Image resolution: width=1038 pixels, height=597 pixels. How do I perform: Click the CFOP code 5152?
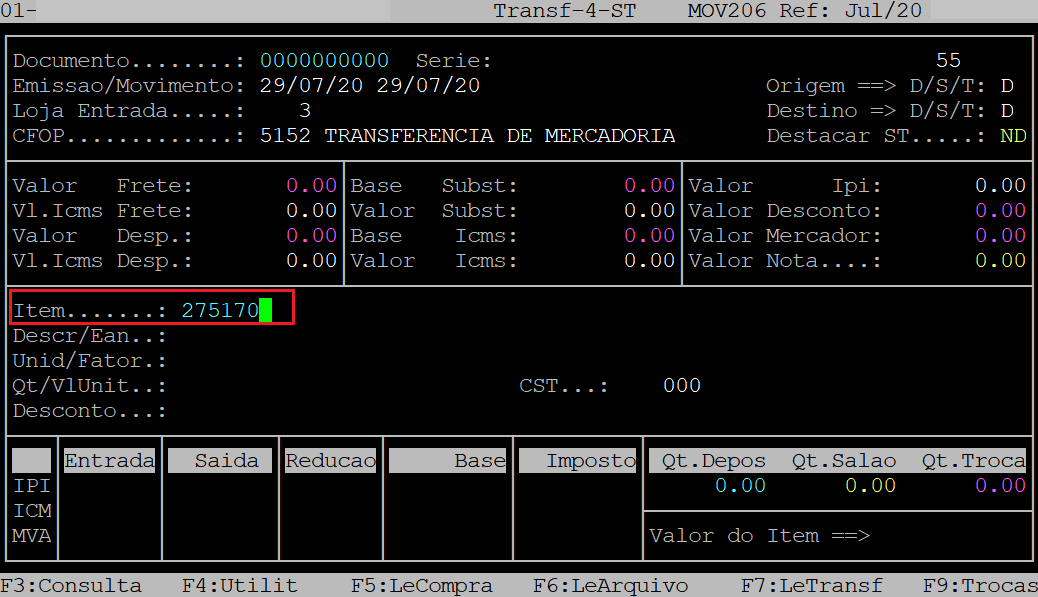click(x=285, y=136)
